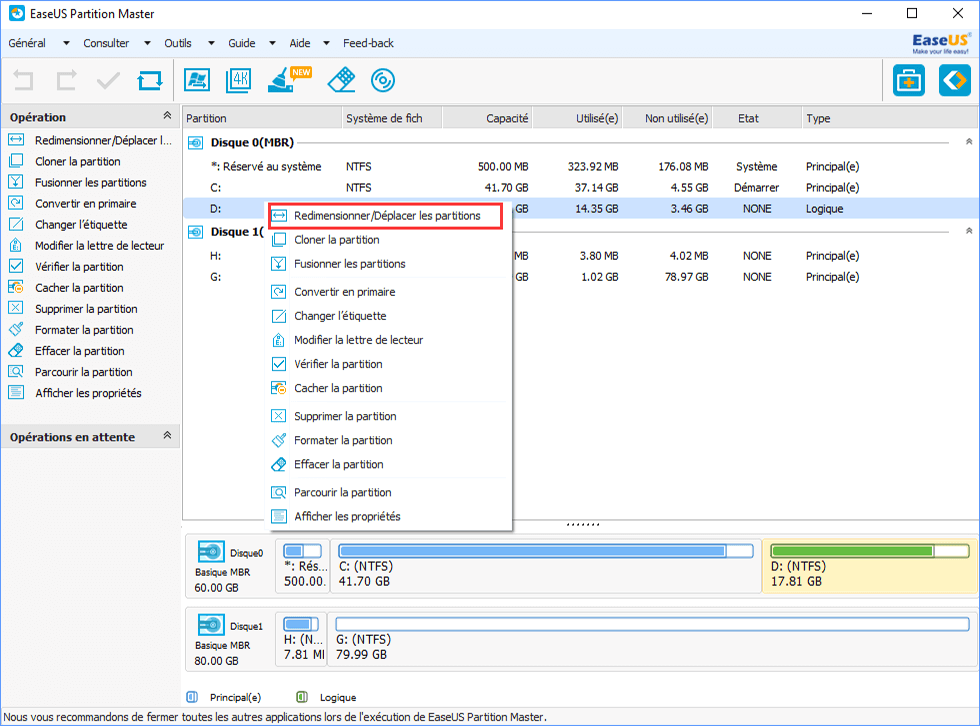
Task: Choose Redimensionner/Déplacer les partitions in context menu
Action: coord(386,216)
